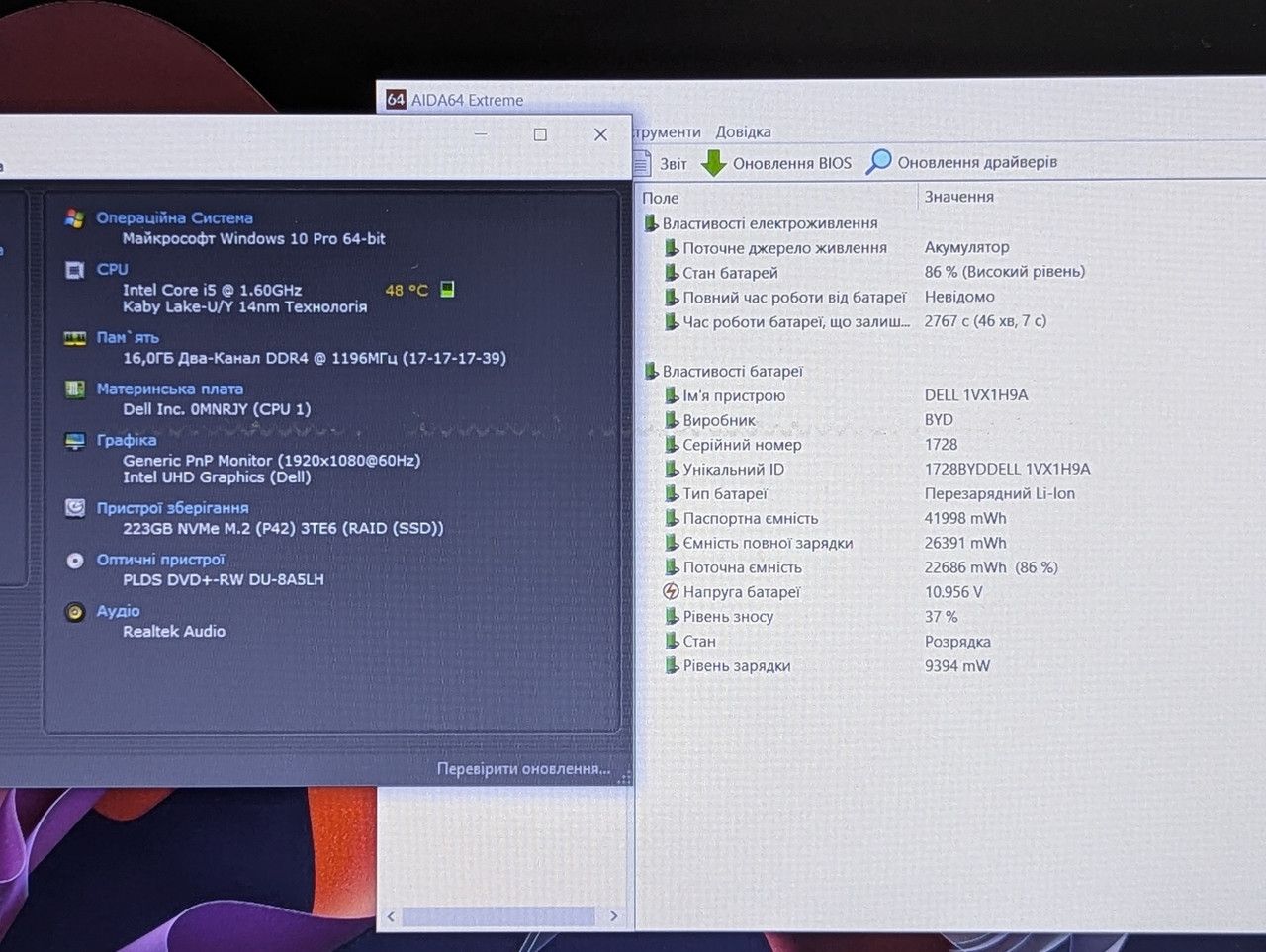Click the text Intel UHD Graphics (Dell)
The width and height of the screenshot is (1266, 952).
(217, 476)
